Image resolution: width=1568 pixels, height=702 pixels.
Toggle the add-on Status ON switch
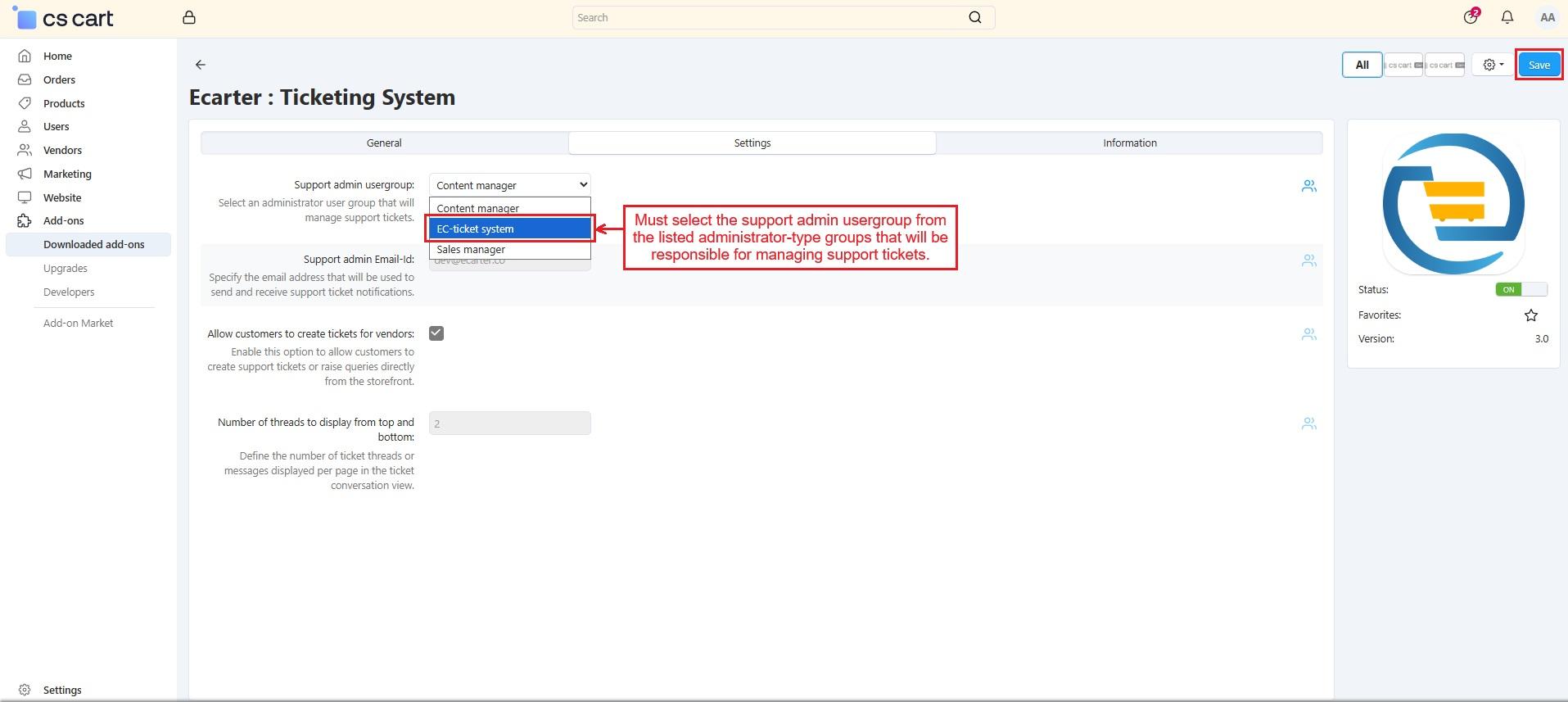[x=1521, y=289]
